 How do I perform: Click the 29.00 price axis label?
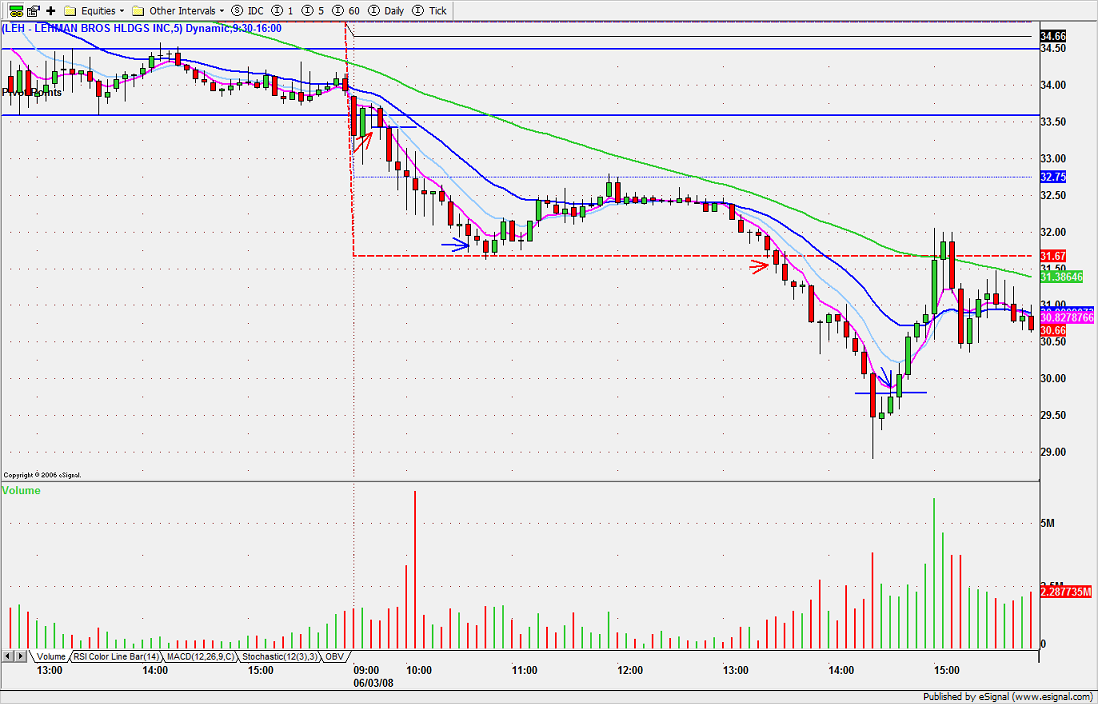(1053, 453)
